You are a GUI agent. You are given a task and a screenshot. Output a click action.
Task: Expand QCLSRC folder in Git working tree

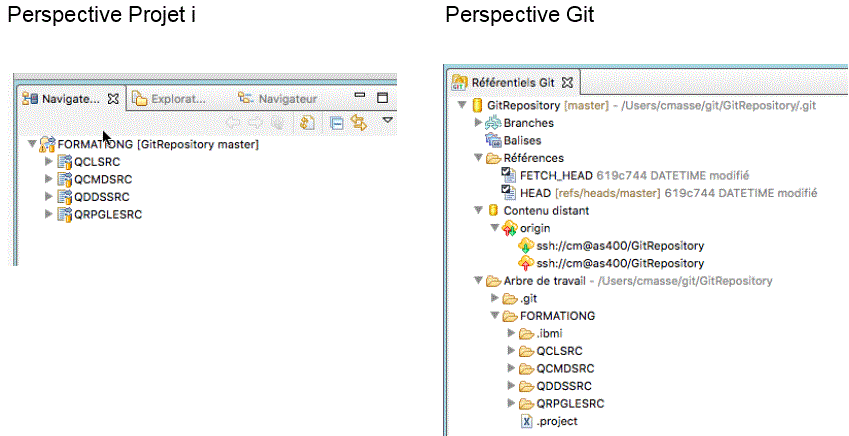click(511, 350)
